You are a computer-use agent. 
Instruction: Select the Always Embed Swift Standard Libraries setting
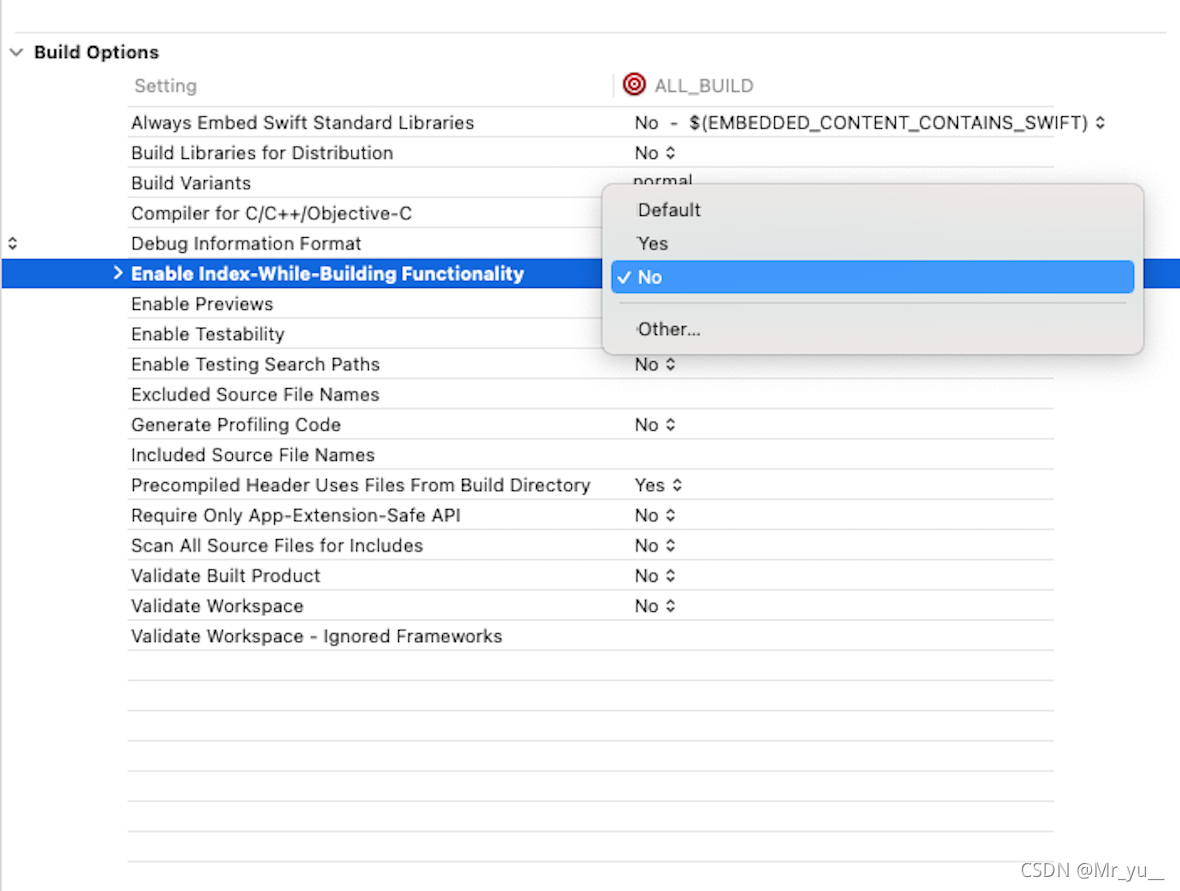click(303, 123)
